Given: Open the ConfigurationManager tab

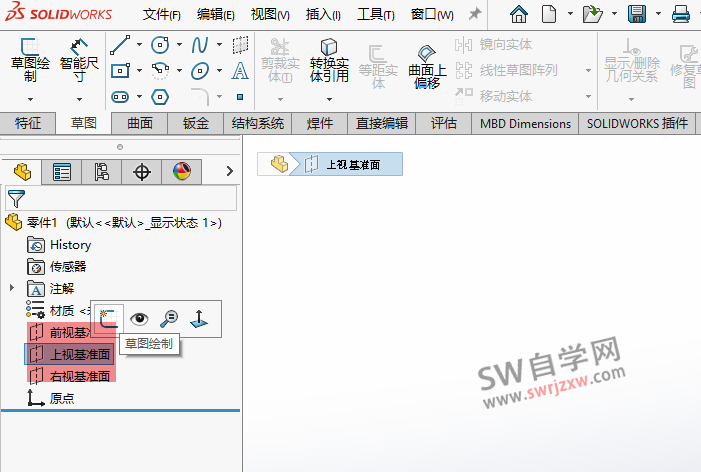Looking at the screenshot, I should pyautogui.click(x=101, y=172).
